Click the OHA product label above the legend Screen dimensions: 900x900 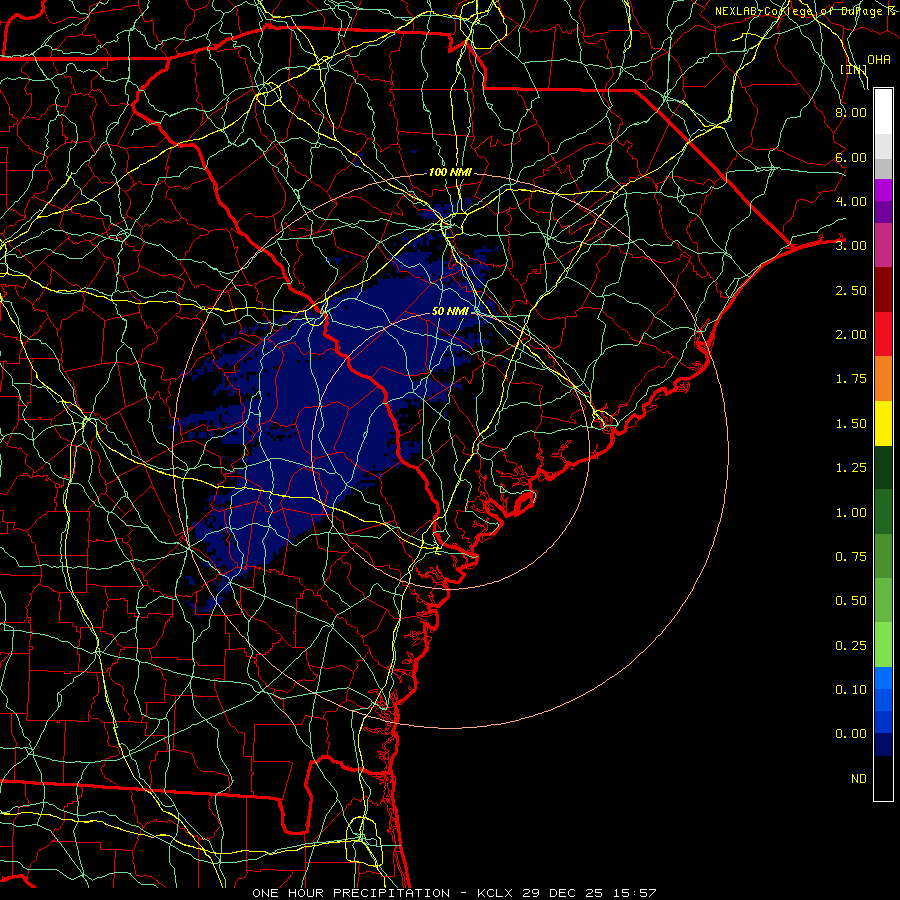878,60
